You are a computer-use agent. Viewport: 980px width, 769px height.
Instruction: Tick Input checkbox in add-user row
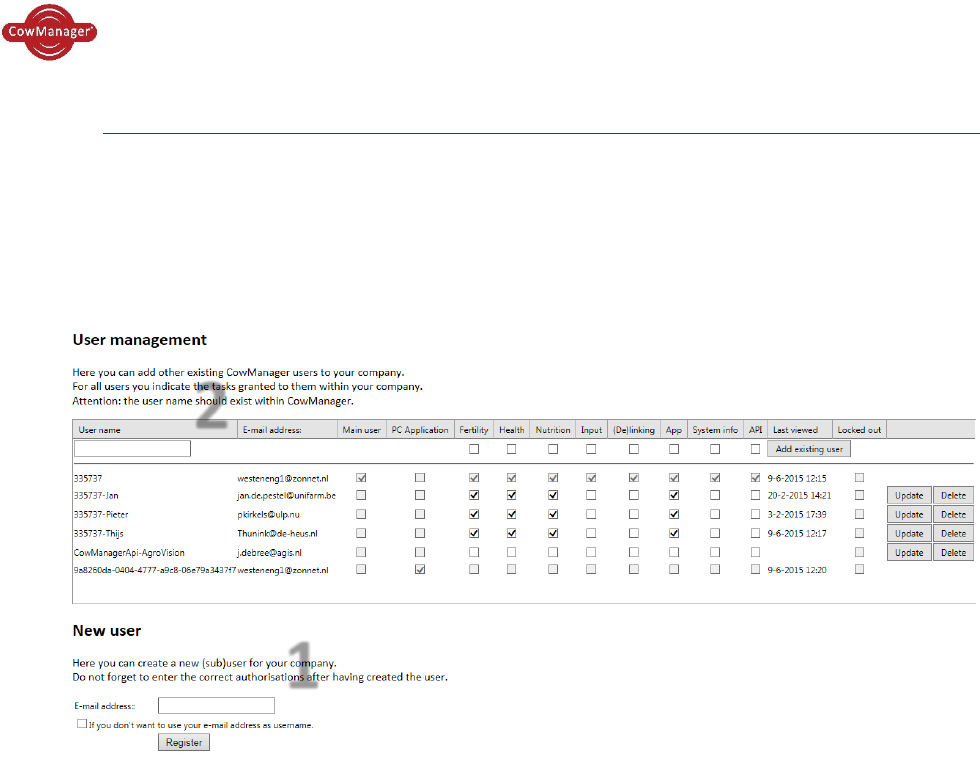tap(591, 449)
